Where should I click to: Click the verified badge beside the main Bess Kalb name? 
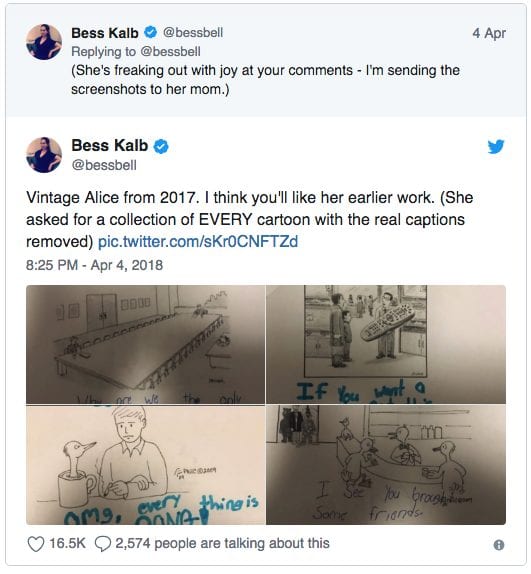tap(161, 146)
